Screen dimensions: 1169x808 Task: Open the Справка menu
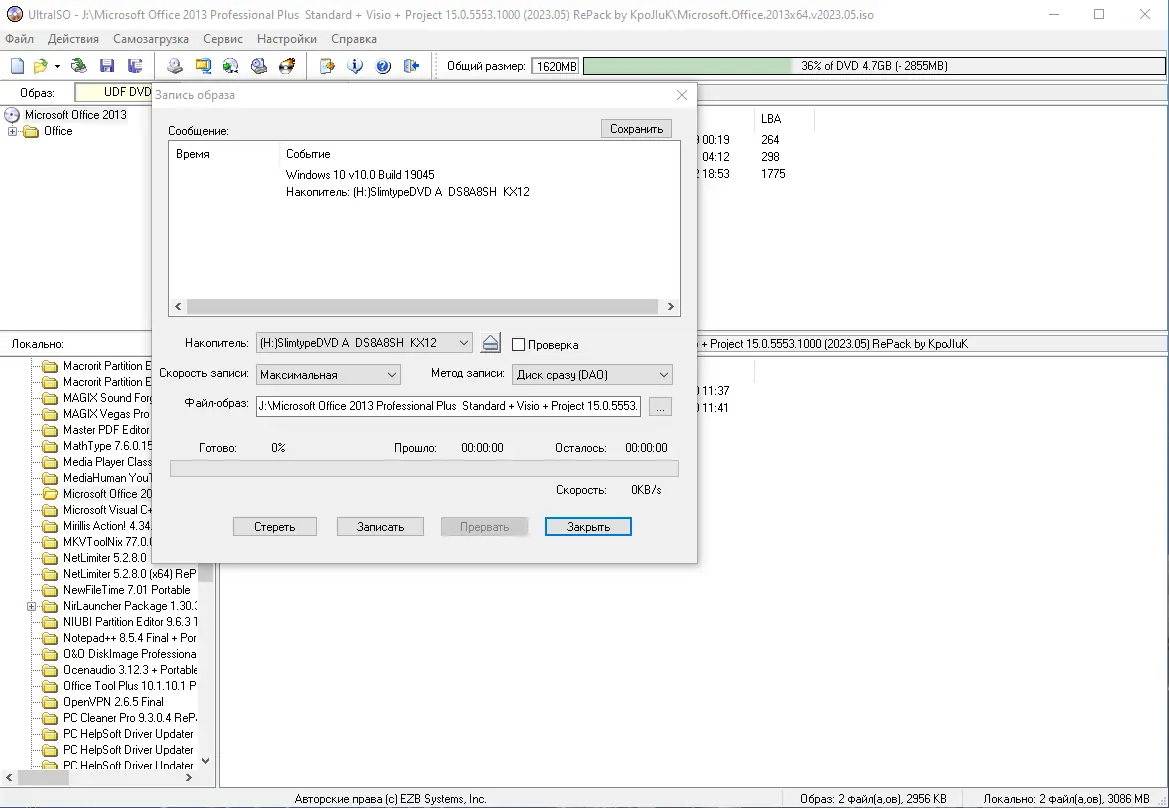[x=353, y=39]
